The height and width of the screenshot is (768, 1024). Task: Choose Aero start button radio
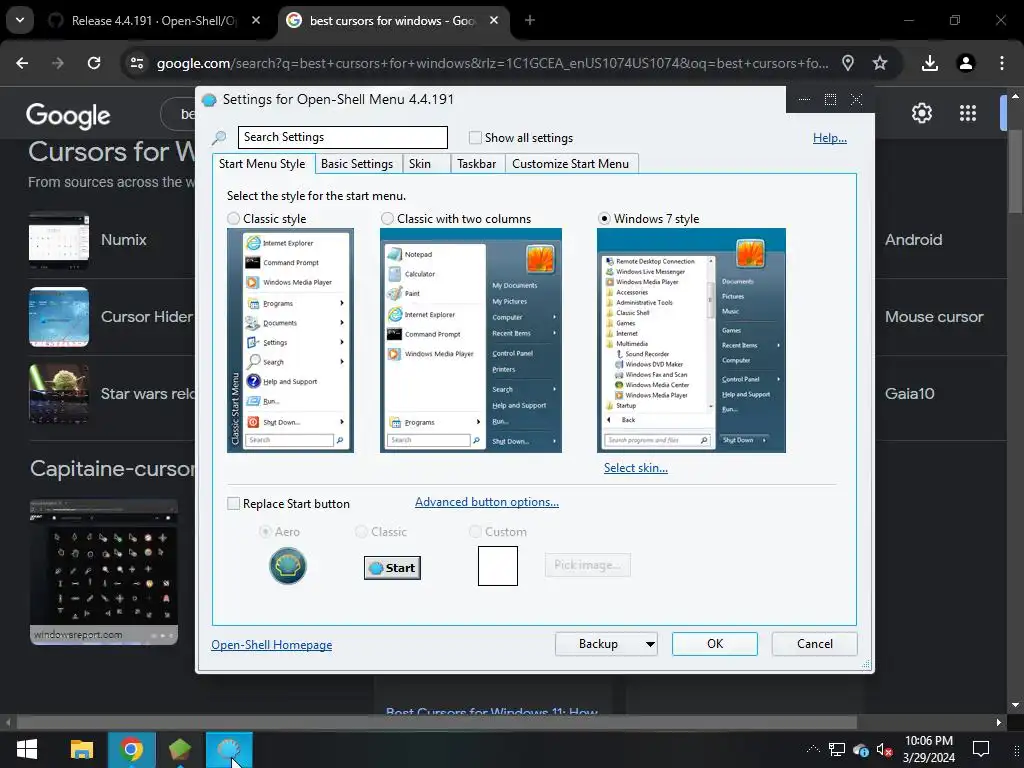pos(265,532)
